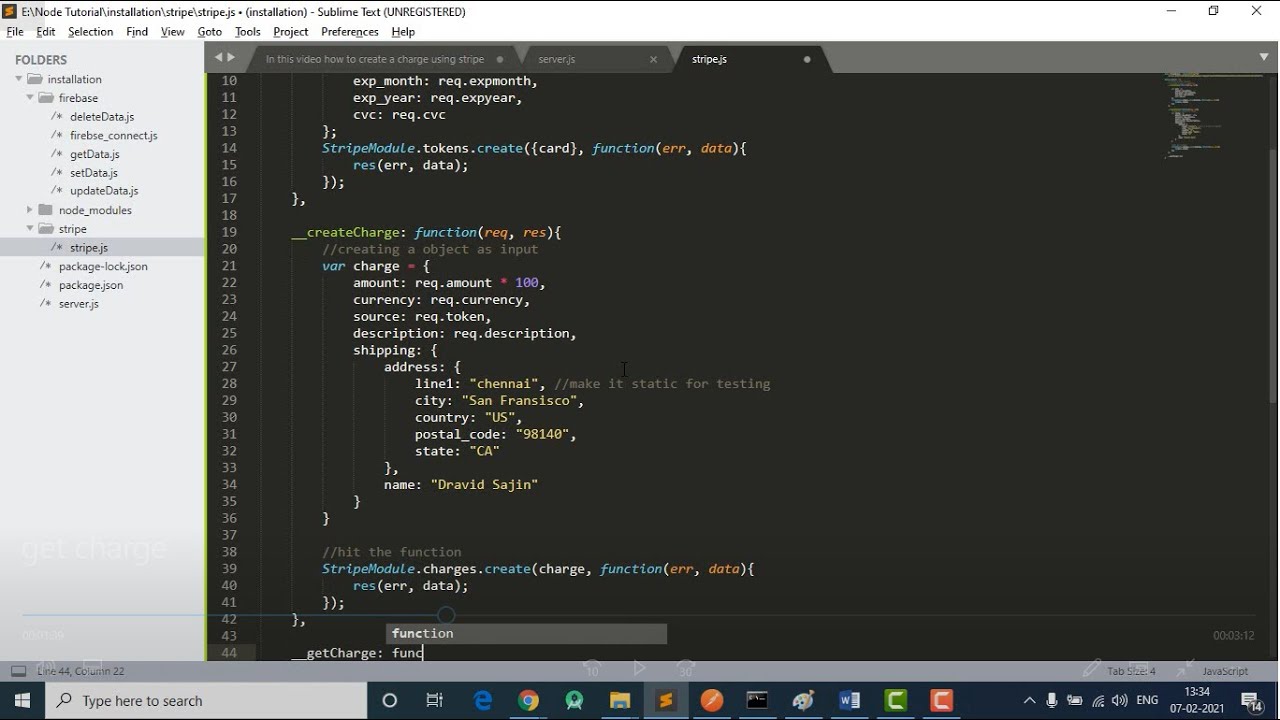Click Sublime Text taskbar icon

coord(666,701)
